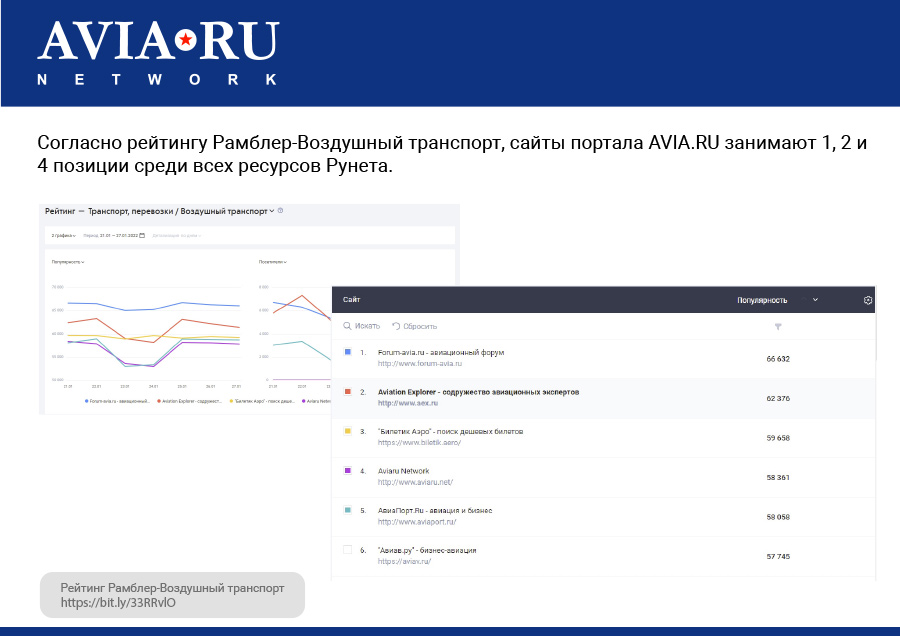Click the title "Forum-avia.ru - авиационный форум"
The width and height of the screenshot is (900, 636).
click(x=441, y=352)
